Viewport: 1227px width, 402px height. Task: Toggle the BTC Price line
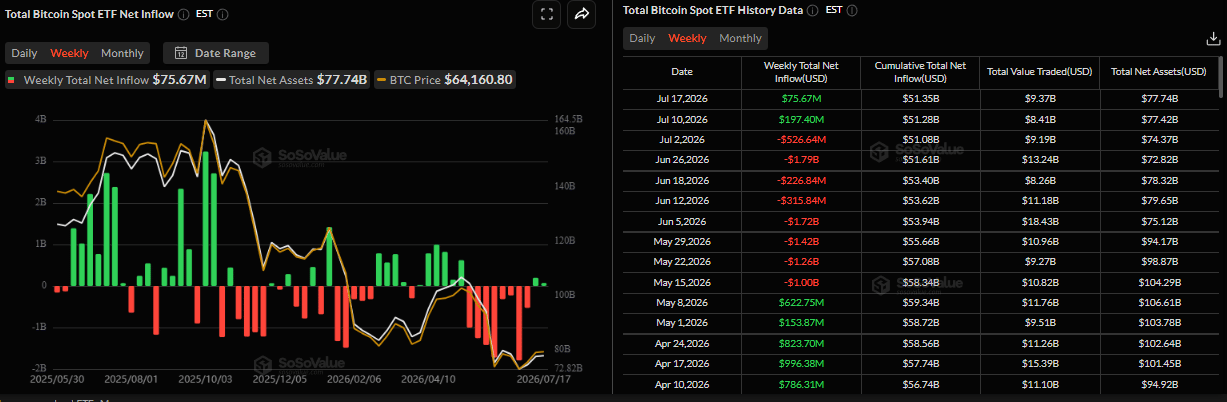point(445,80)
